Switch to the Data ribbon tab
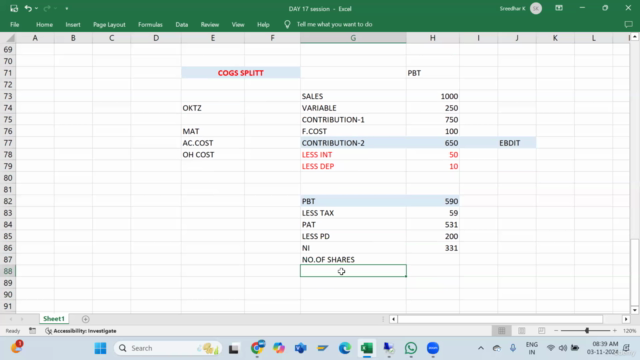This screenshot has width=640, height=360. pyautogui.click(x=182, y=24)
